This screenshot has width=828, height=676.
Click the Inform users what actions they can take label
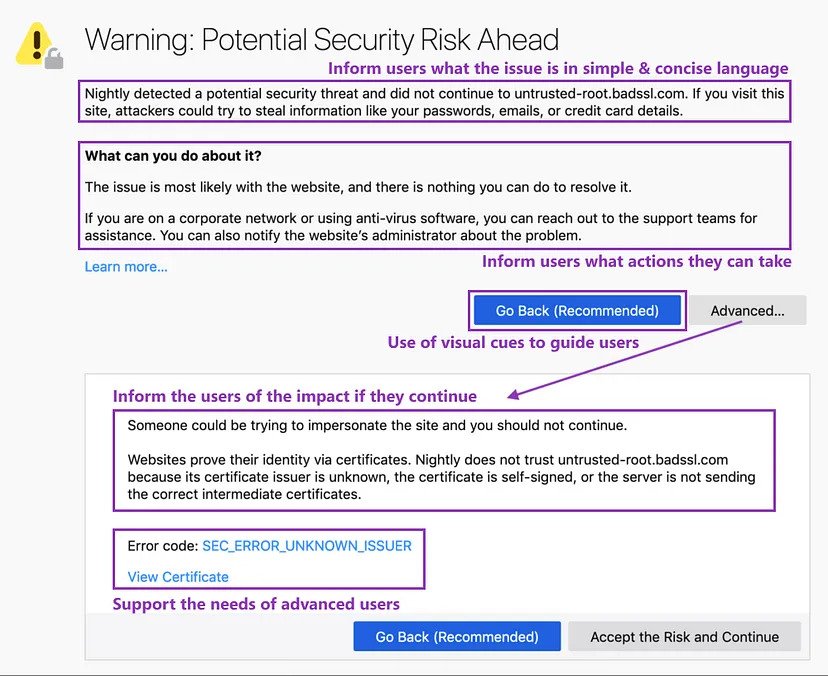pyautogui.click(x=636, y=261)
